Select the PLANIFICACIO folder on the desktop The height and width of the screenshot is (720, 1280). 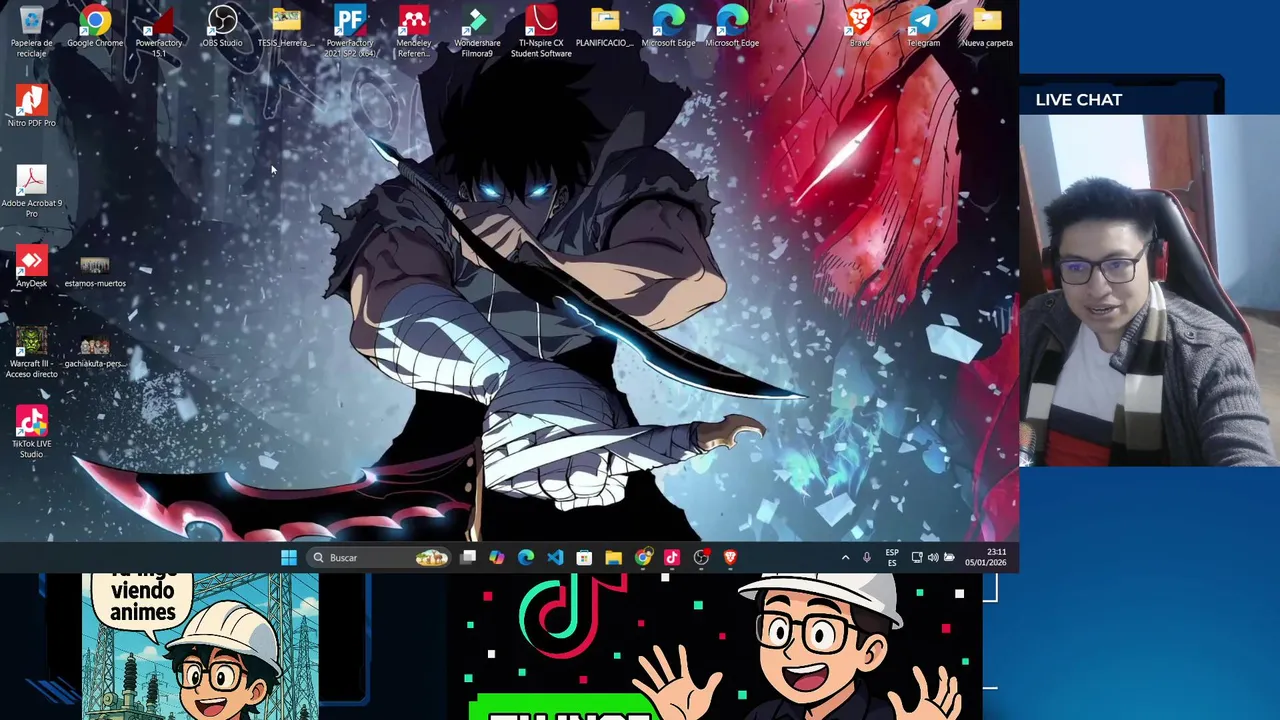[604, 27]
